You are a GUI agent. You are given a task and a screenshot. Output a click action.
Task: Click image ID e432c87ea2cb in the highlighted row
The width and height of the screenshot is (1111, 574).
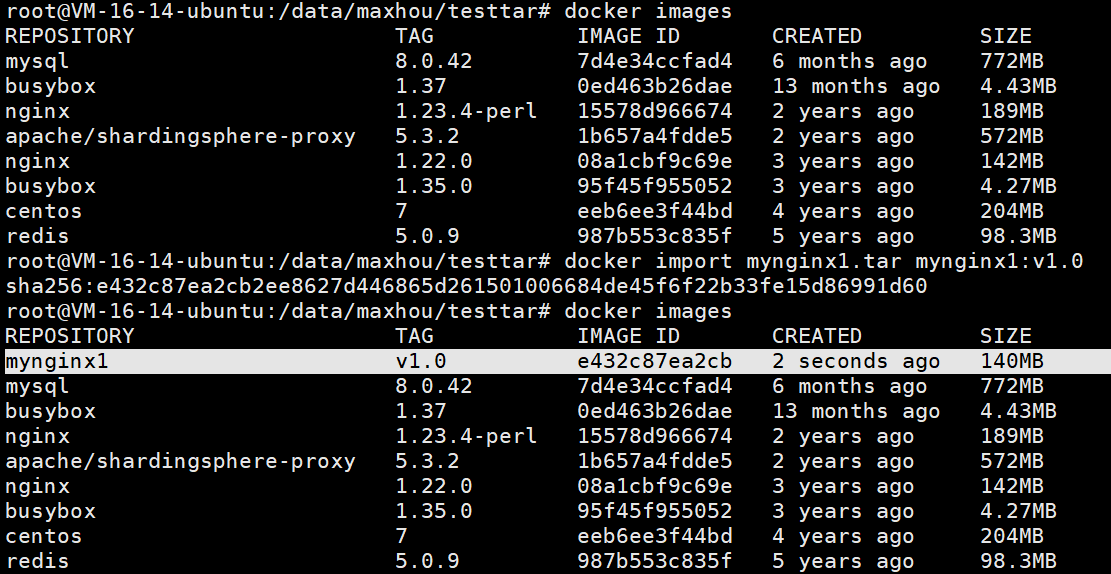pos(655,361)
